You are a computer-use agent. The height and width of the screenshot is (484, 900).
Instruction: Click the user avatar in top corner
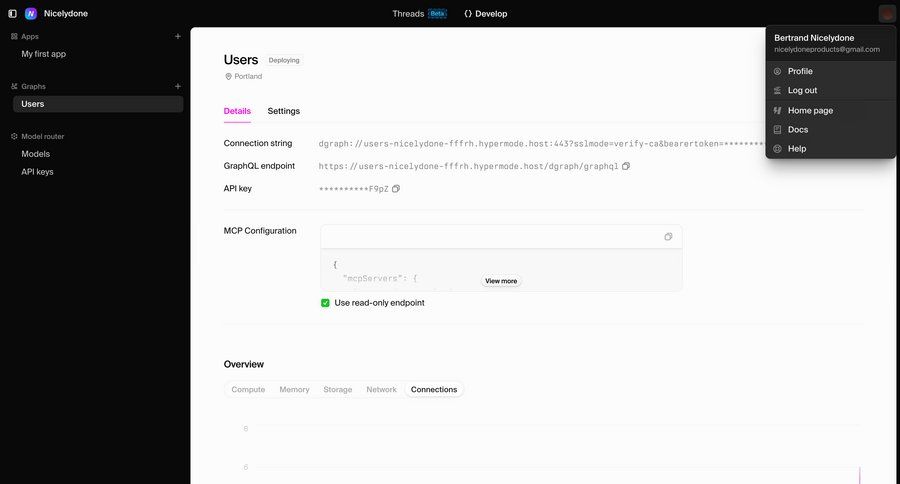coord(886,13)
